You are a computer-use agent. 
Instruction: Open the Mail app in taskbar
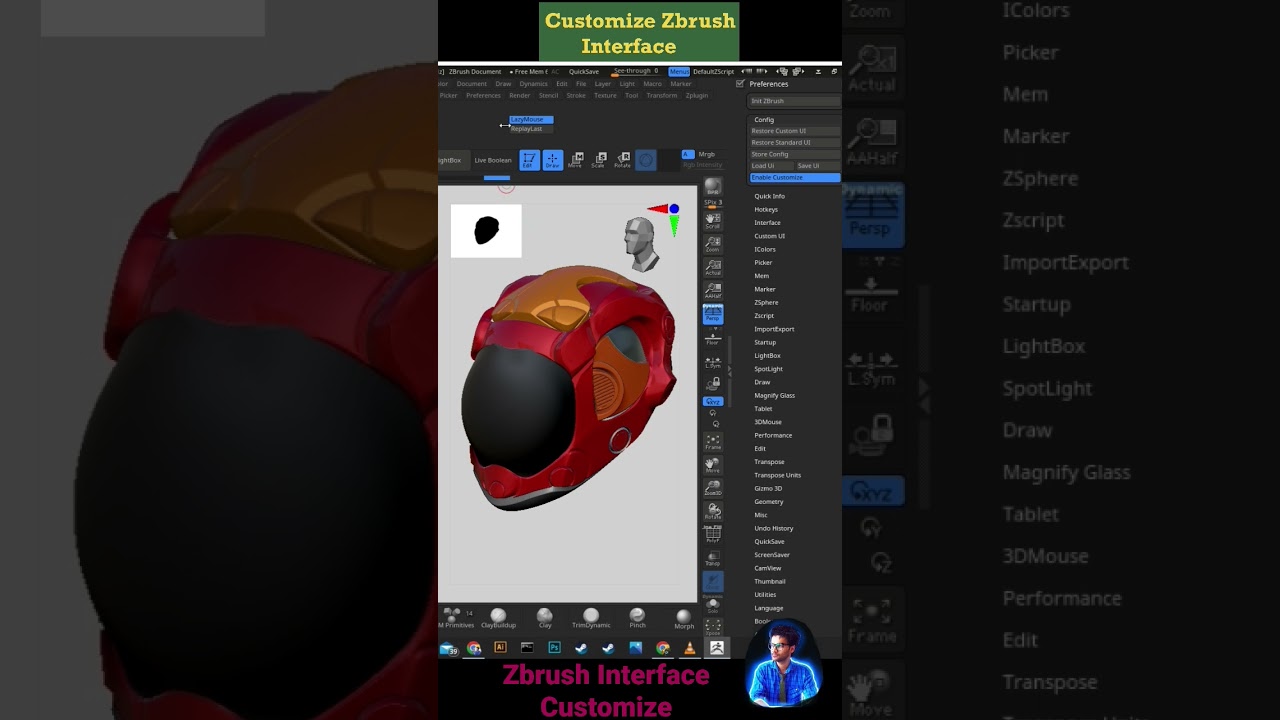[448, 648]
